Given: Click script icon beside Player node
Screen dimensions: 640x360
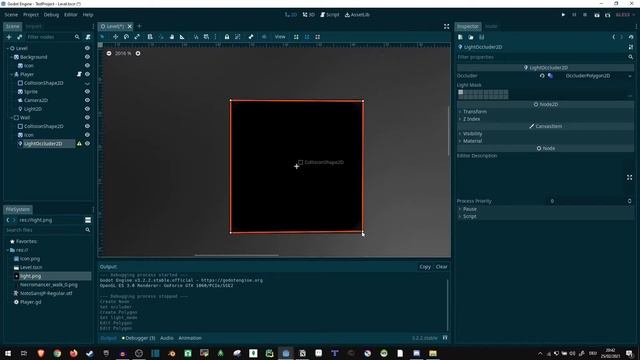Looking at the screenshot, I should [79, 74].
